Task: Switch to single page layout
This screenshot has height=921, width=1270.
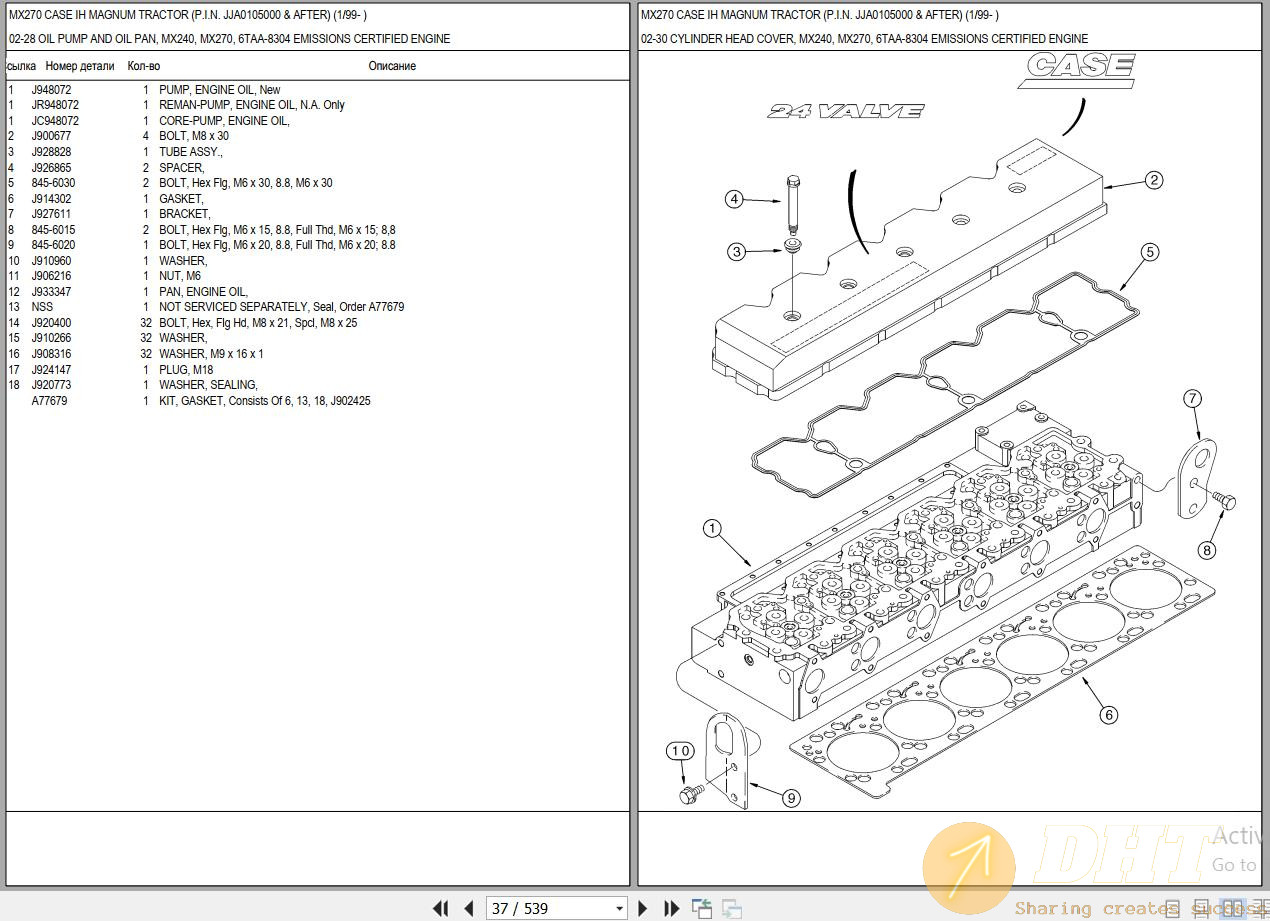Action: (1172, 908)
